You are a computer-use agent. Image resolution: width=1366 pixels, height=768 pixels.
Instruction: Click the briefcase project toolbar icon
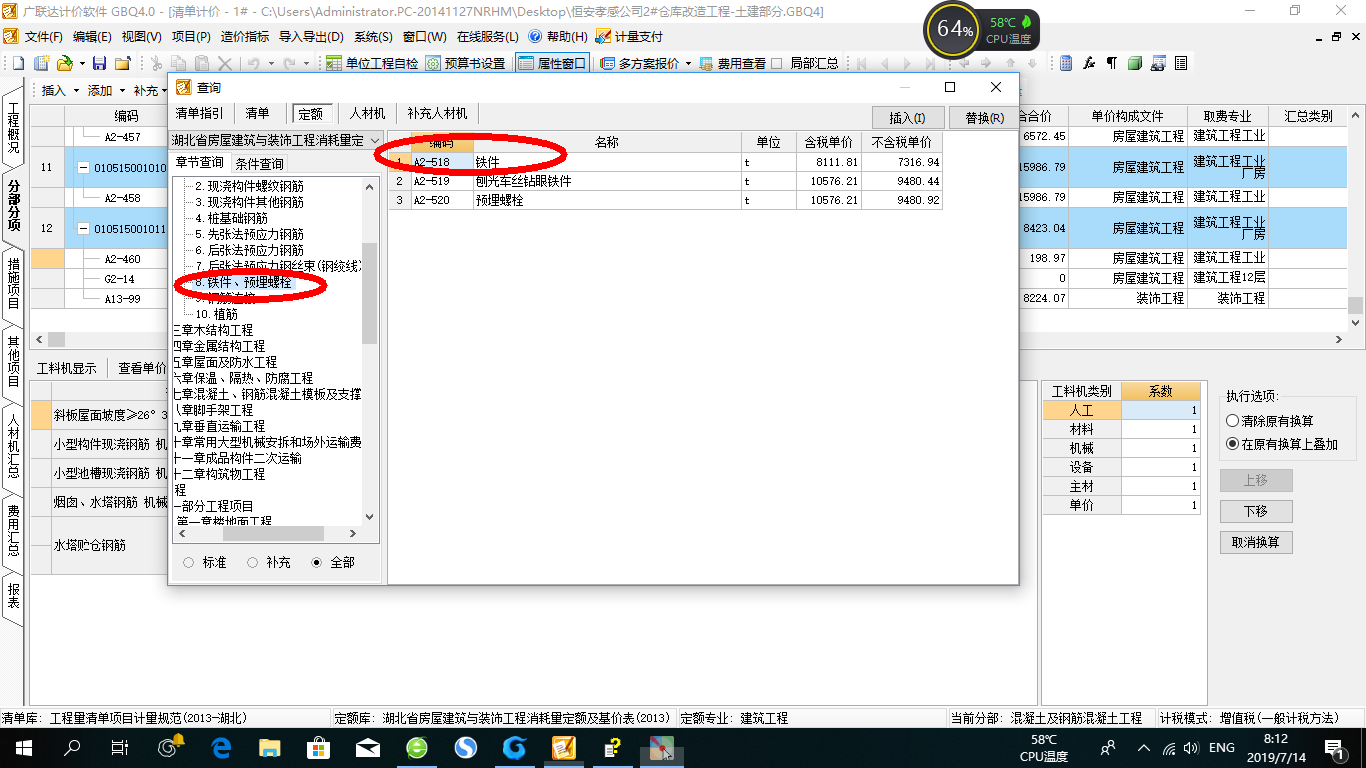(x=122, y=63)
